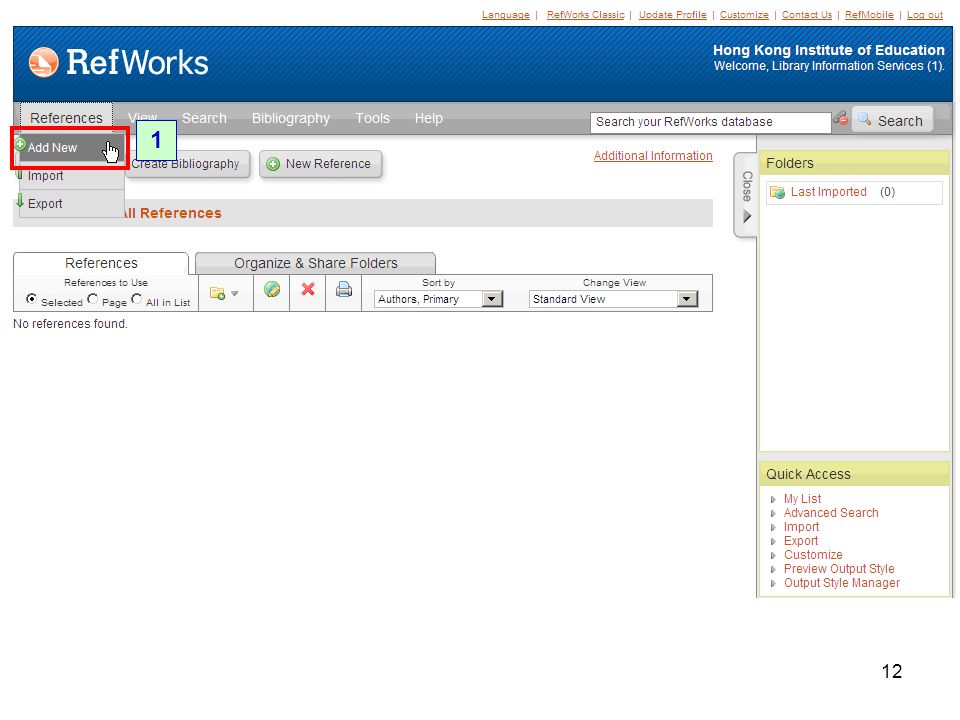
Task: Click the Search your RefWorks database field
Action: pos(710,122)
